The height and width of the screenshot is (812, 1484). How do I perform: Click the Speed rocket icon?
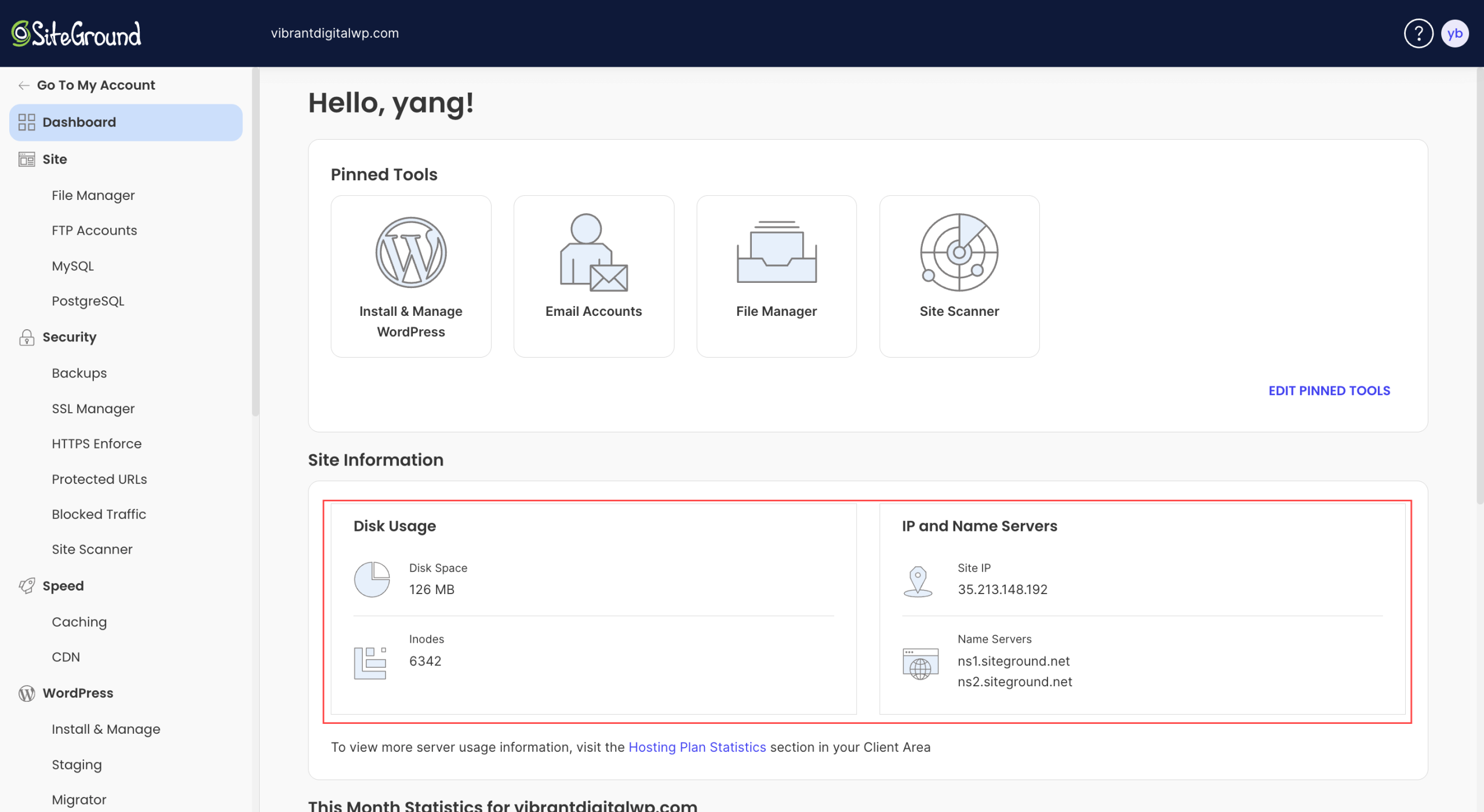(x=27, y=586)
